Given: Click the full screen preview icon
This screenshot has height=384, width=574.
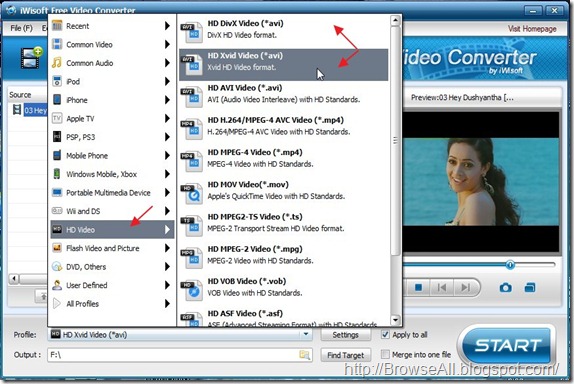Looking at the screenshot, I should [530, 288].
